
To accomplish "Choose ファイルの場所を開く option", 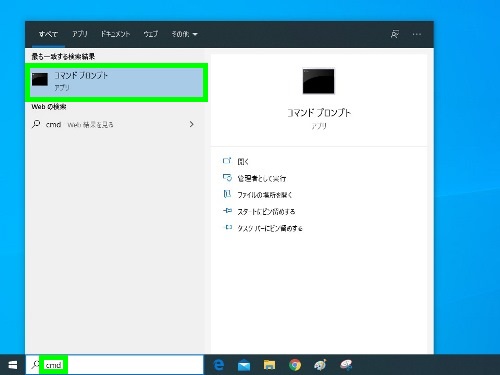I will 265,195.
